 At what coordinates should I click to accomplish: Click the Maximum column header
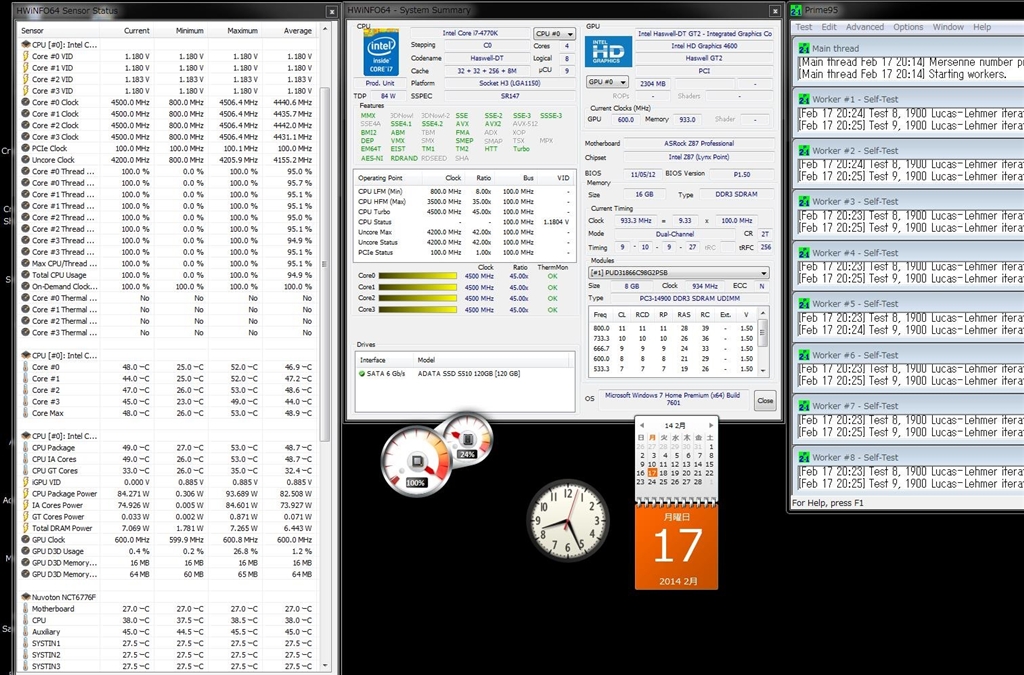[x=235, y=31]
